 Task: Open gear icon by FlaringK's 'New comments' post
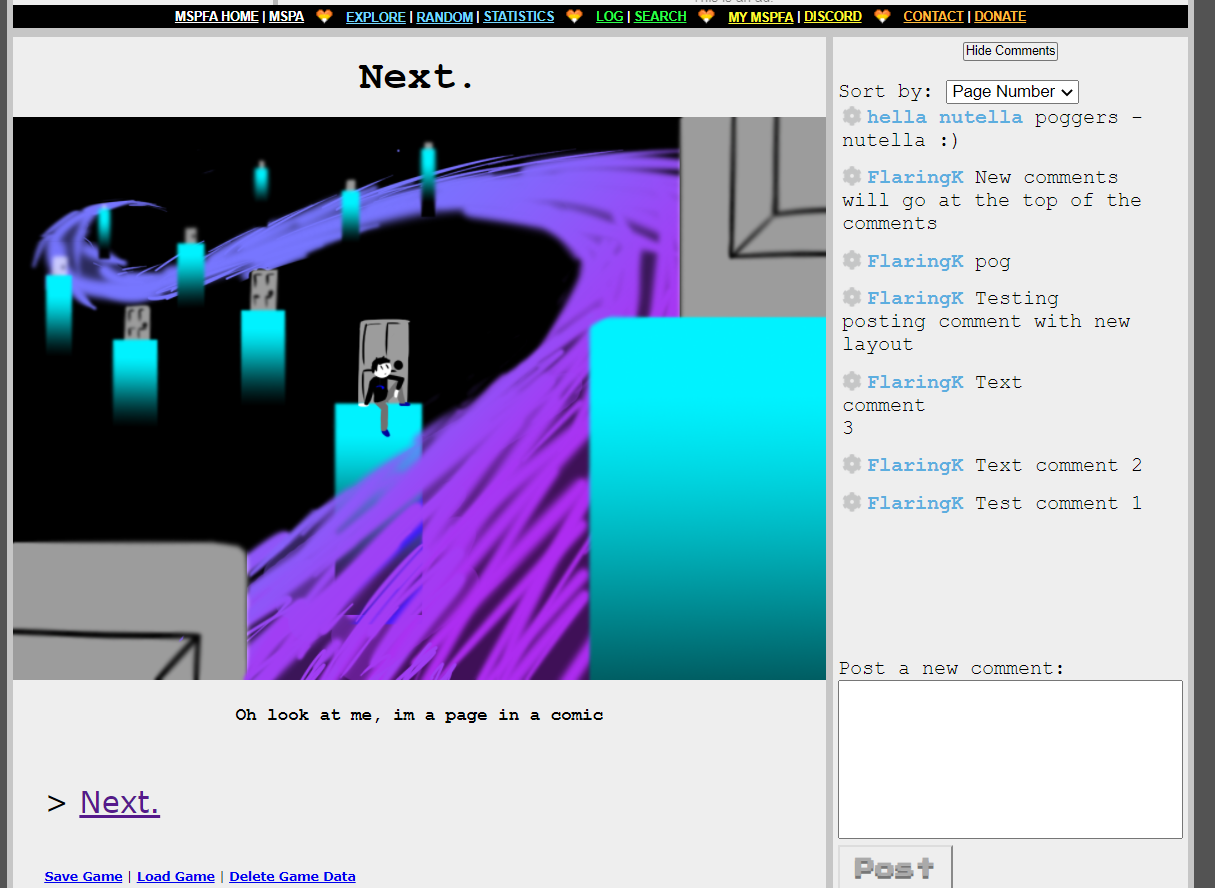click(x=851, y=176)
